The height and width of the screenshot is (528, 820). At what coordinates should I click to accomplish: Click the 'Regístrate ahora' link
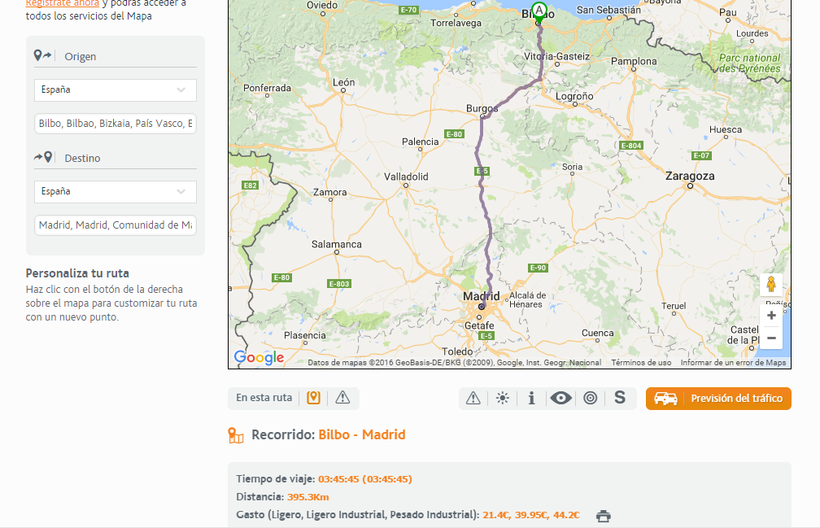click(62, 3)
